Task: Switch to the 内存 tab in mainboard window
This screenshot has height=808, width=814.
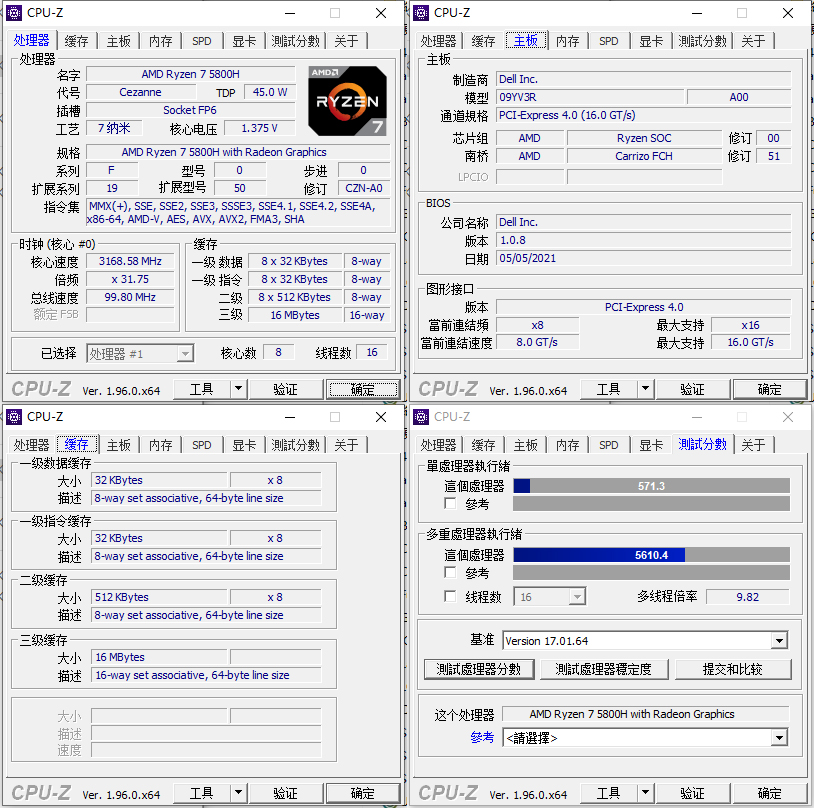Action: (565, 41)
